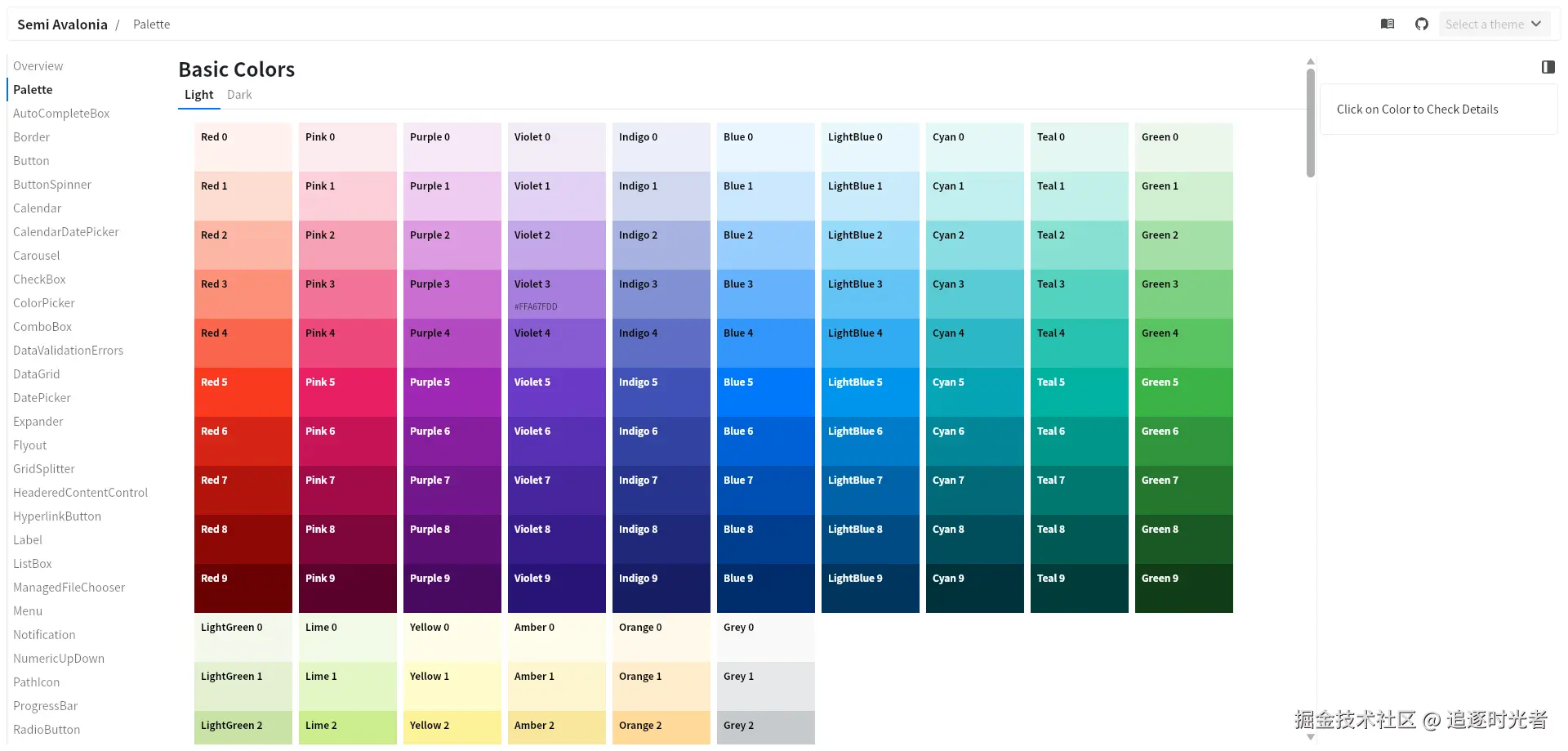Open the documentation book icon
This screenshot has width=1568, height=751.
(1388, 24)
